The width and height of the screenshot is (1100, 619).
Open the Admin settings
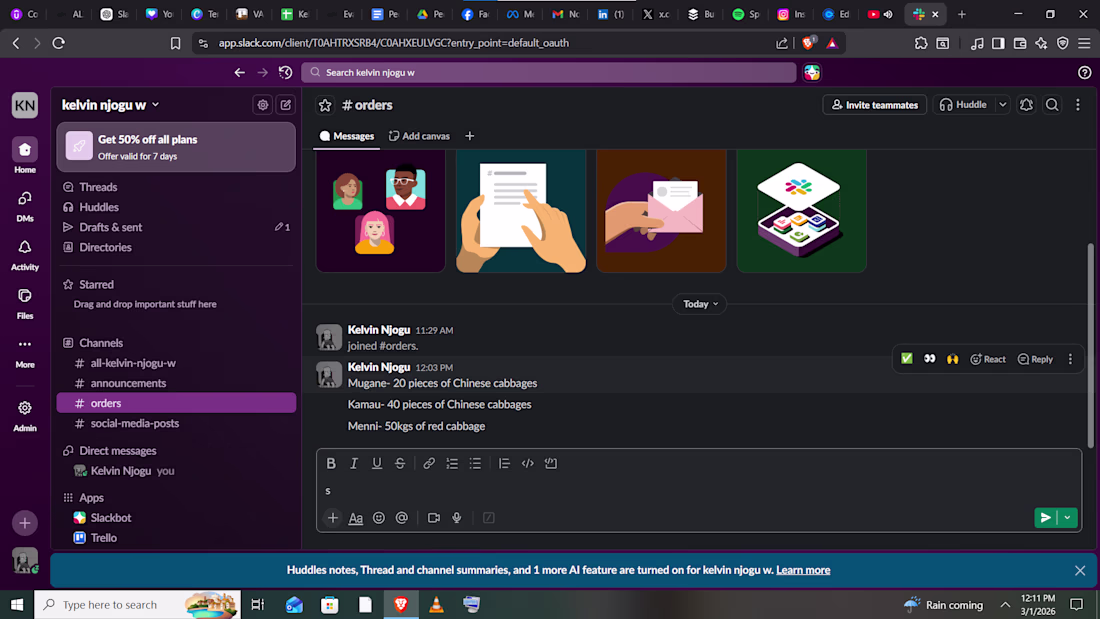(25, 415)
